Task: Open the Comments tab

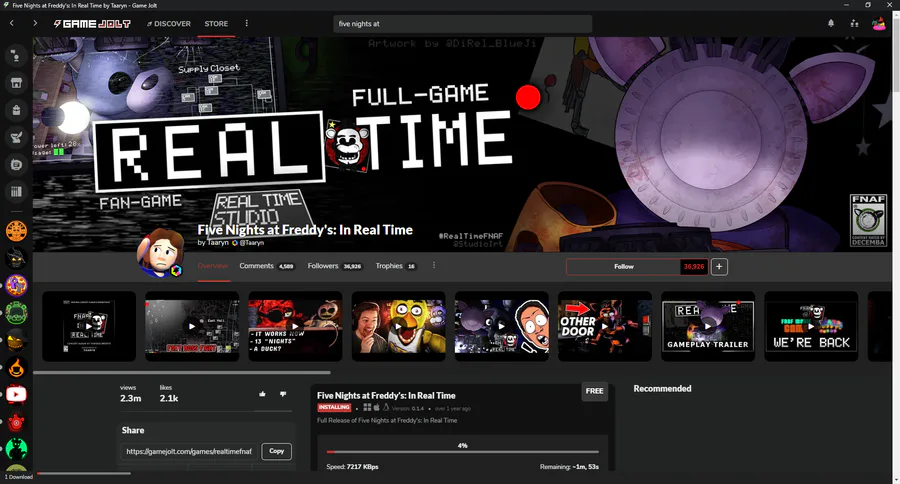Action: pyautogui.click(x=266, y=266)
